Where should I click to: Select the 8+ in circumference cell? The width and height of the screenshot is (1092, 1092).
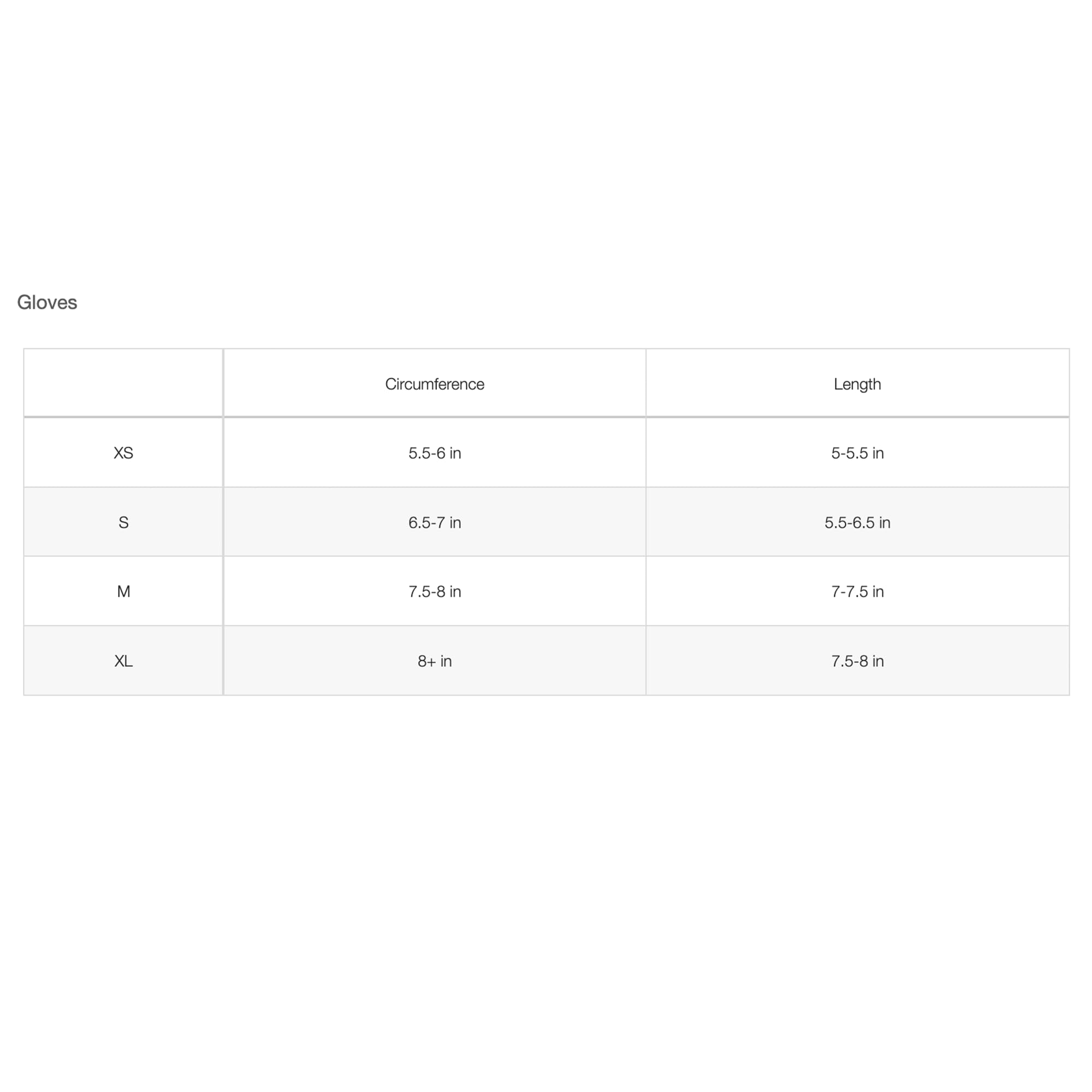[x=434, y=661]
